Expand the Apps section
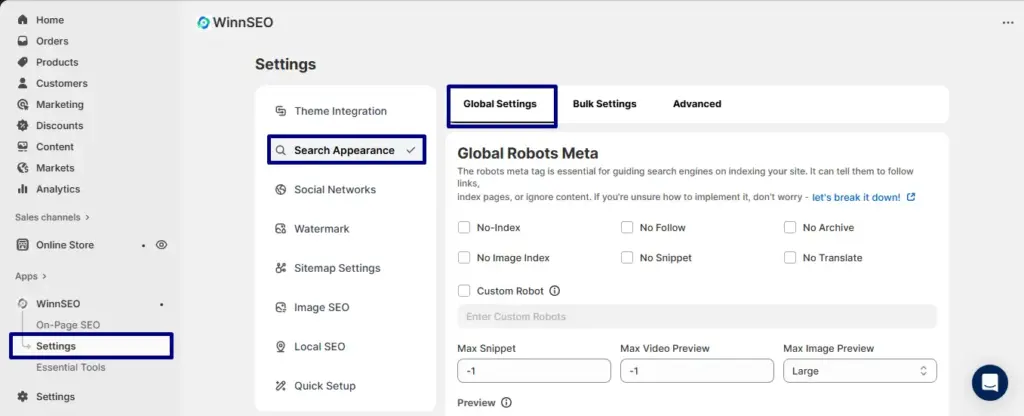The image size is (1024, 416). (x=31, y=276)
